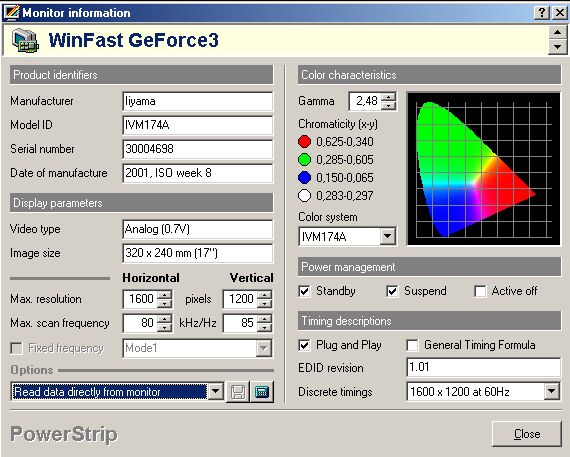Click the Display parameters section header
Viewport: 570px width, 457px height.
(141, 203)
